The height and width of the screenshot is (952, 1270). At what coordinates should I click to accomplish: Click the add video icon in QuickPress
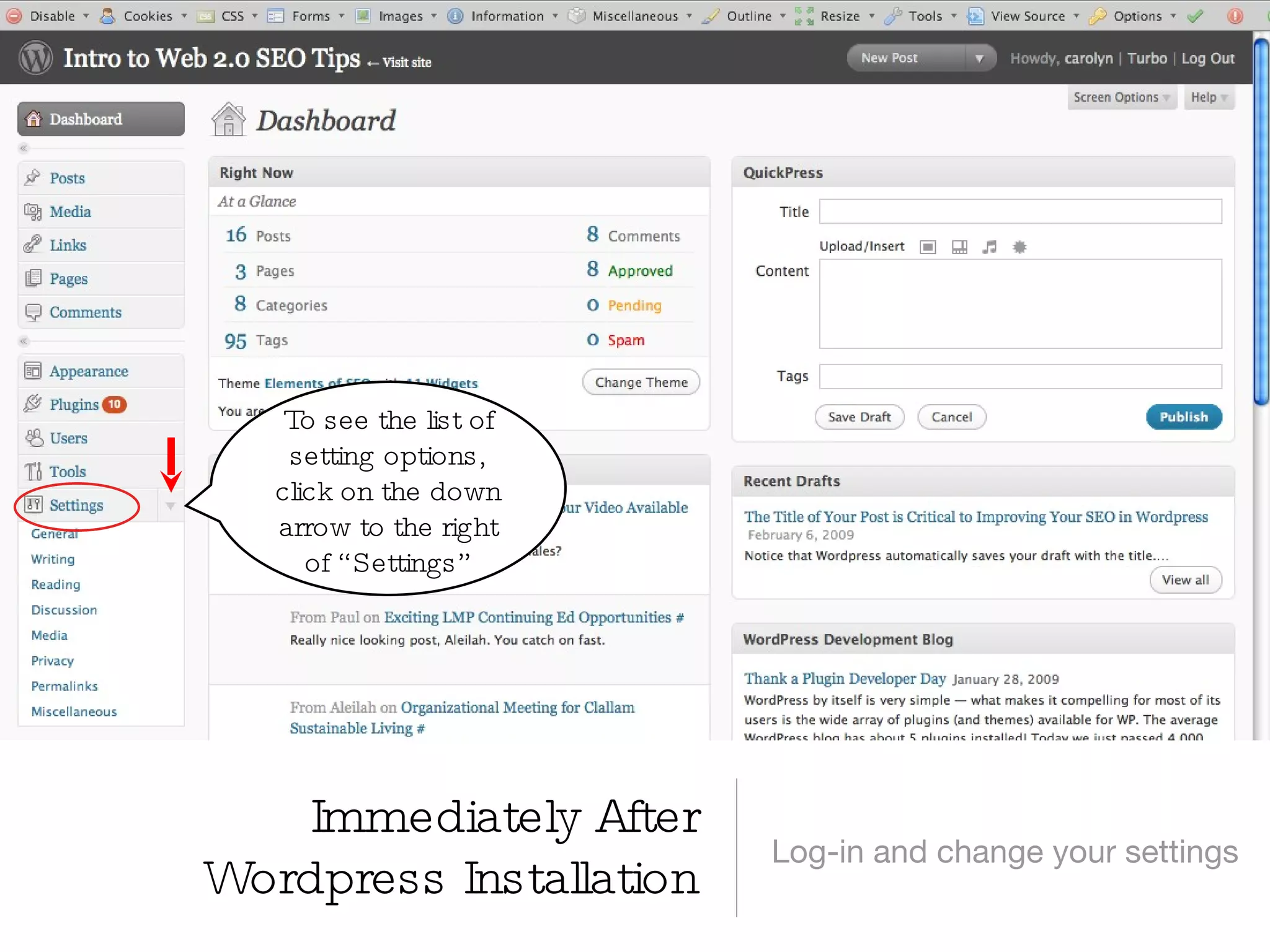coord(959,247)
